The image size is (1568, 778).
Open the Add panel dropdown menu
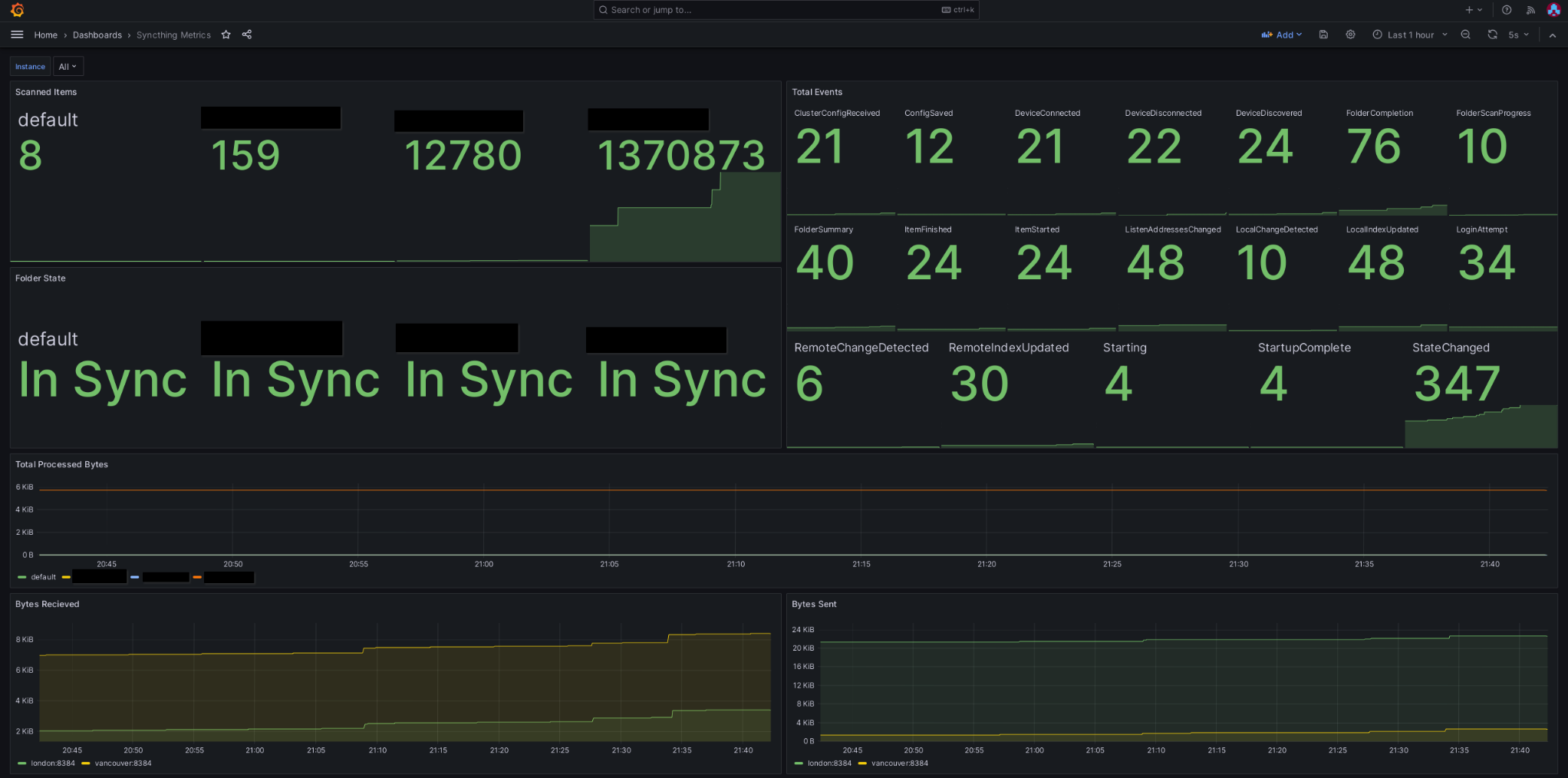point(1282,35)
